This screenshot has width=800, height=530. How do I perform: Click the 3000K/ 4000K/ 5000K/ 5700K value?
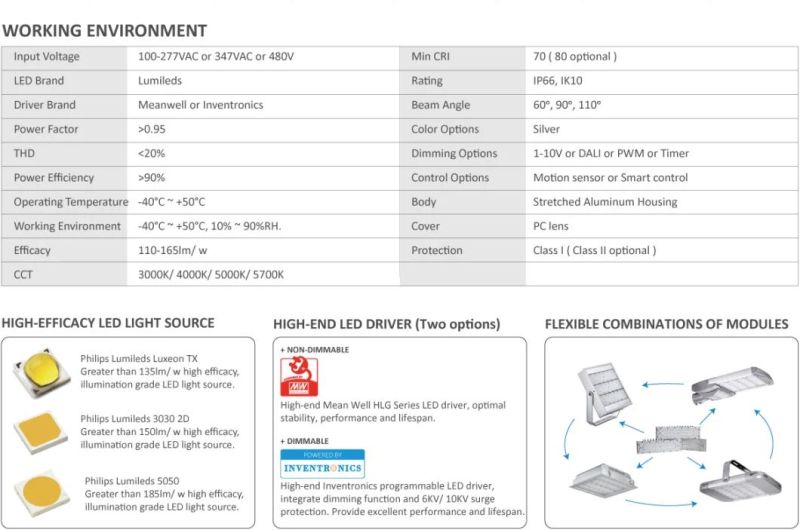pyautogui.click(x=211, y=275)
